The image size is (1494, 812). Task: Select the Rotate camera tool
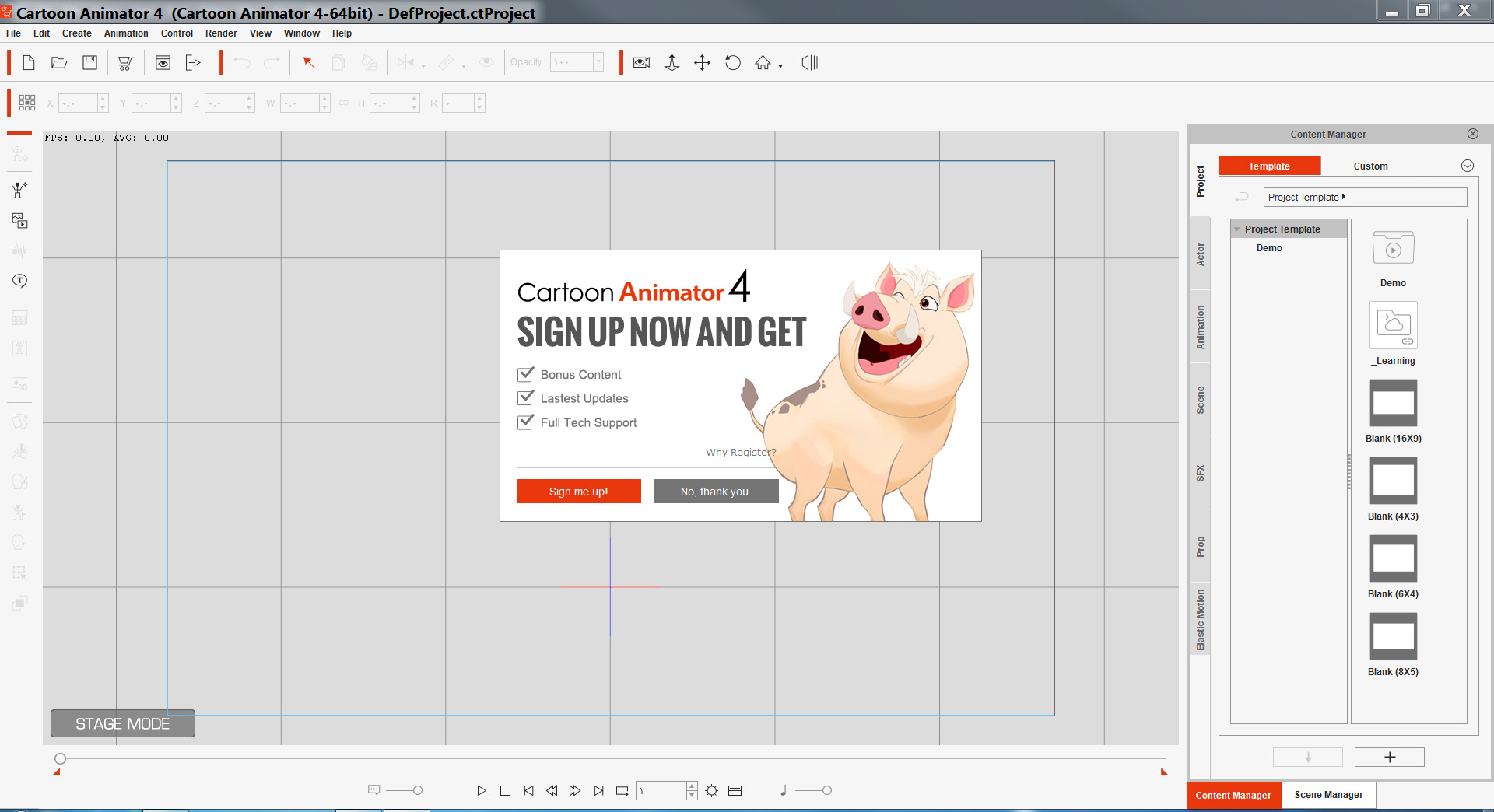click(x=733, y=63)
